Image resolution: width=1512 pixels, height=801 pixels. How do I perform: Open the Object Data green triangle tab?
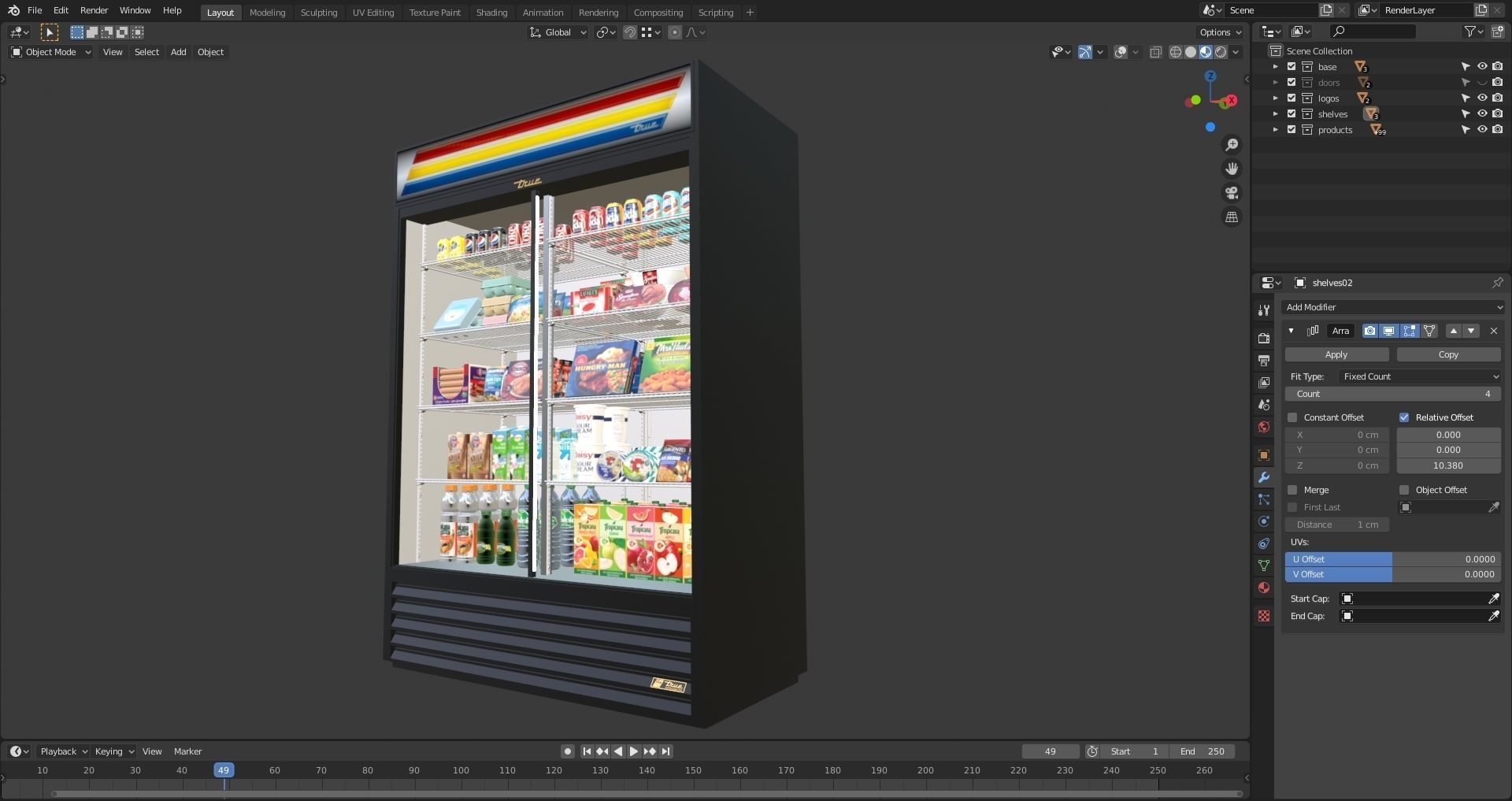click(x=1264, y=566)
